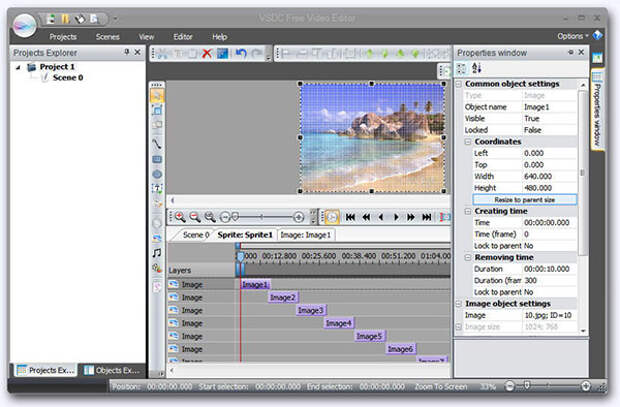Click the red Delete icon in toolbar
620x407 pixels.
click(207, 53)
